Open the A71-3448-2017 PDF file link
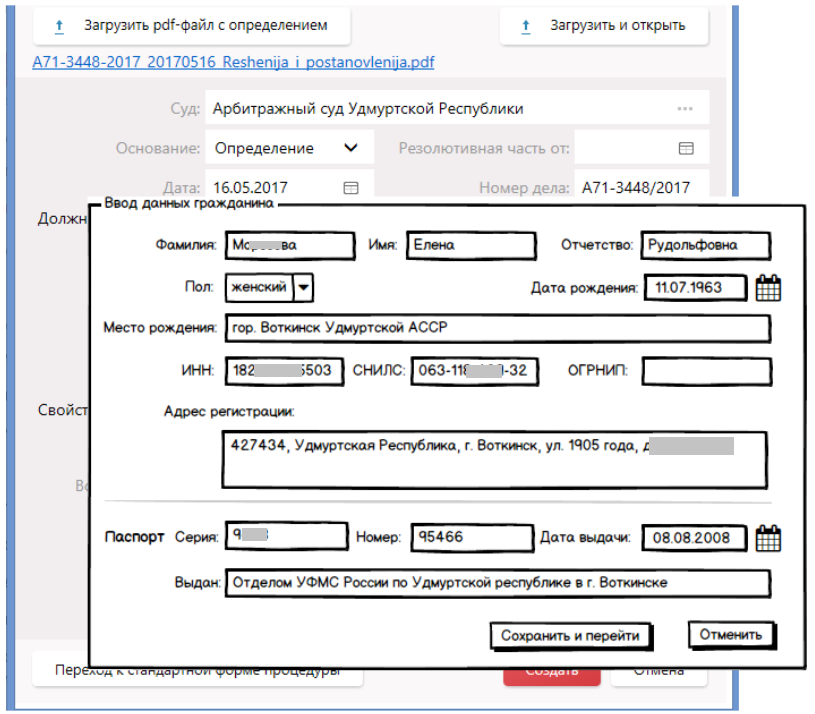 coord(233,62)
